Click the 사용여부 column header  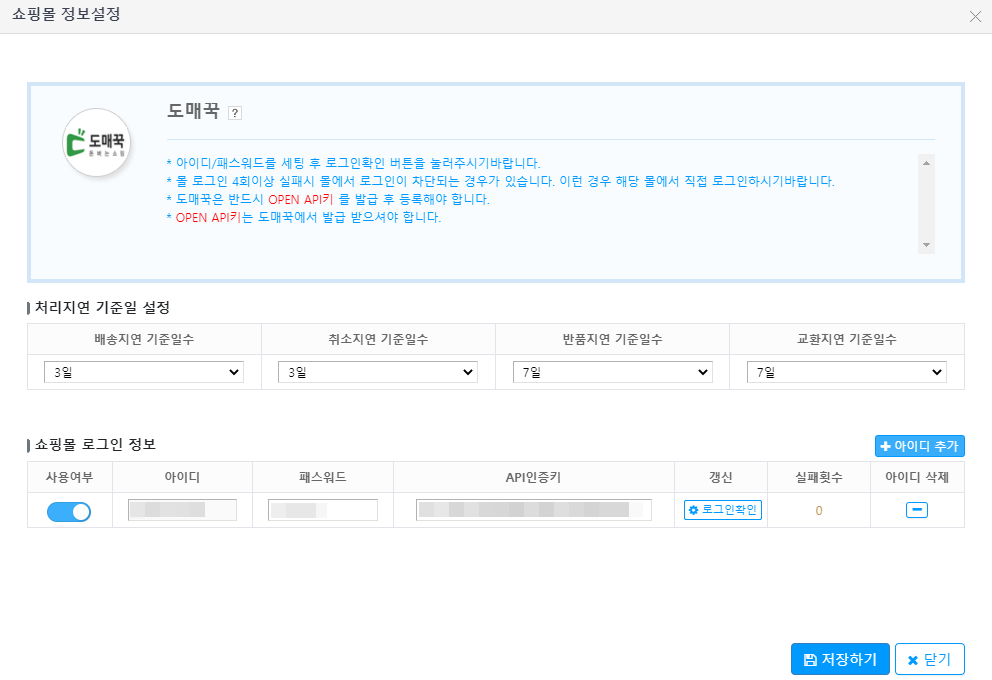tap(69, 477)
